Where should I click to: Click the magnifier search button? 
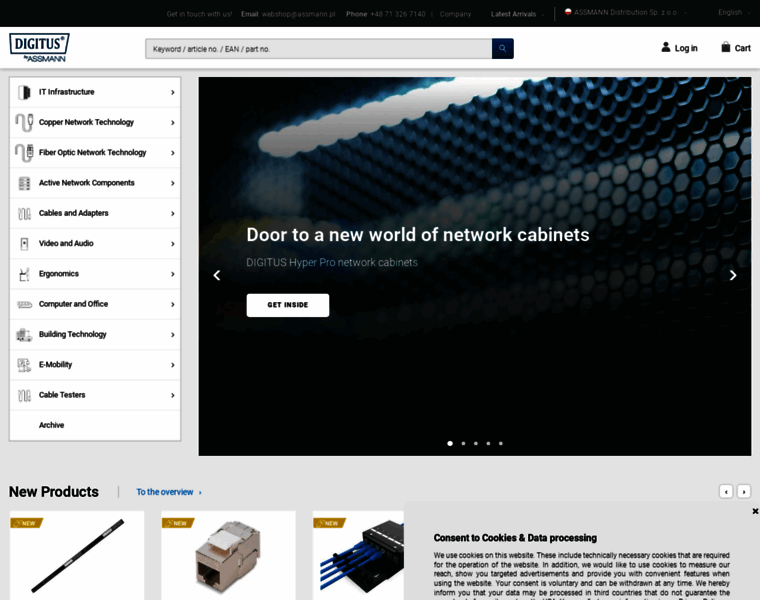tap(503, 48)
